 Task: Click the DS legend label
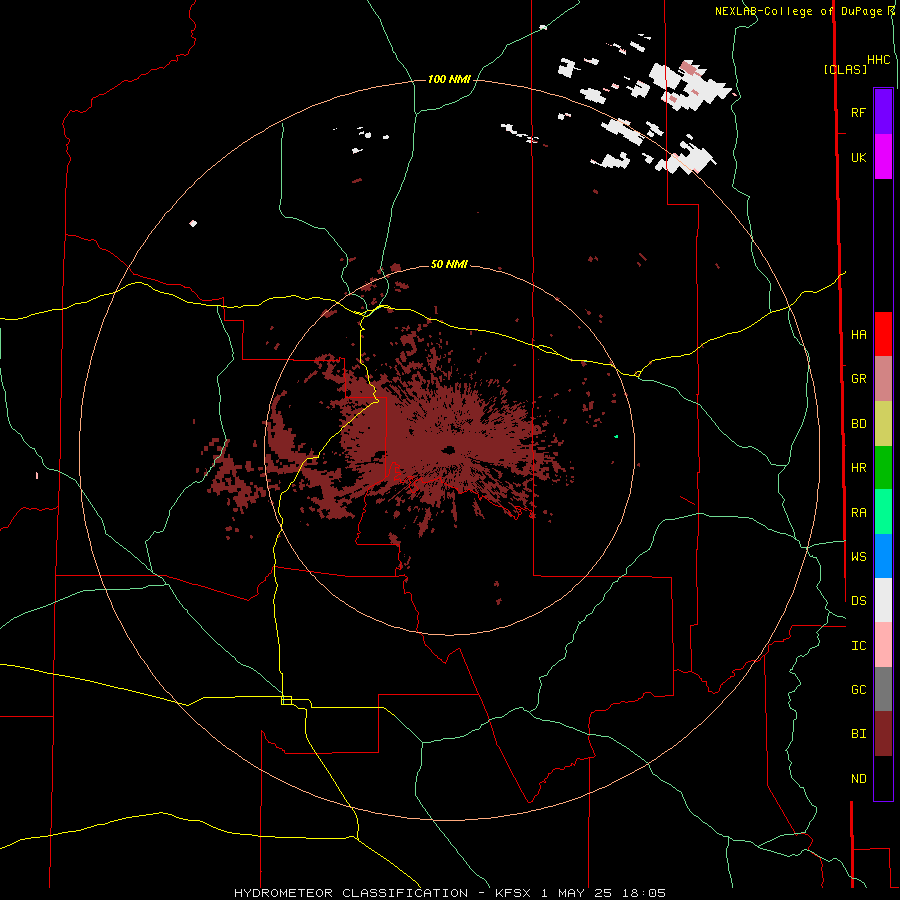coord(858,601)
